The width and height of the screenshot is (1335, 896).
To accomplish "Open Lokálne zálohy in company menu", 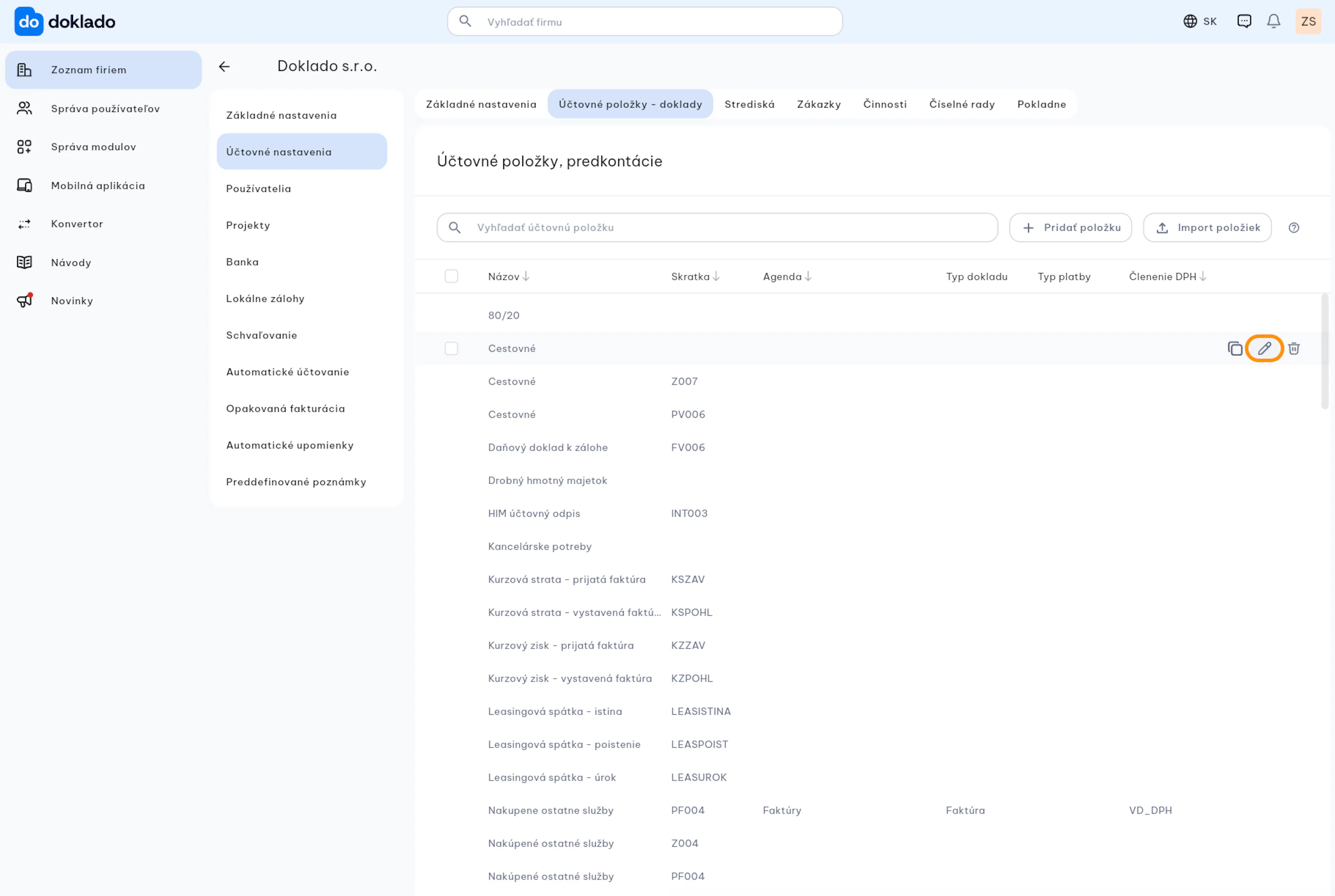I will 302,298.
